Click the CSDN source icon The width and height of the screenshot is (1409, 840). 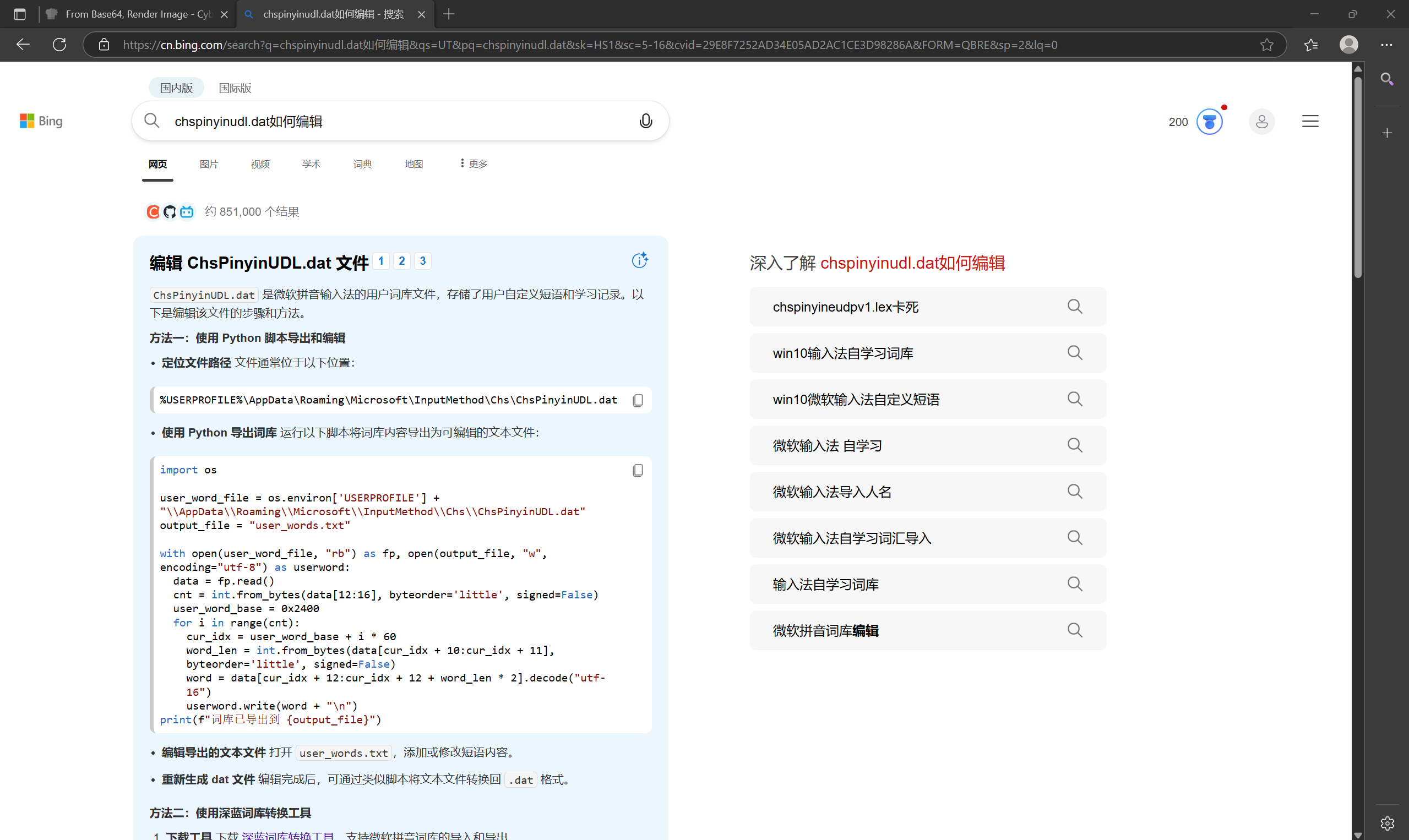point(153,211)
